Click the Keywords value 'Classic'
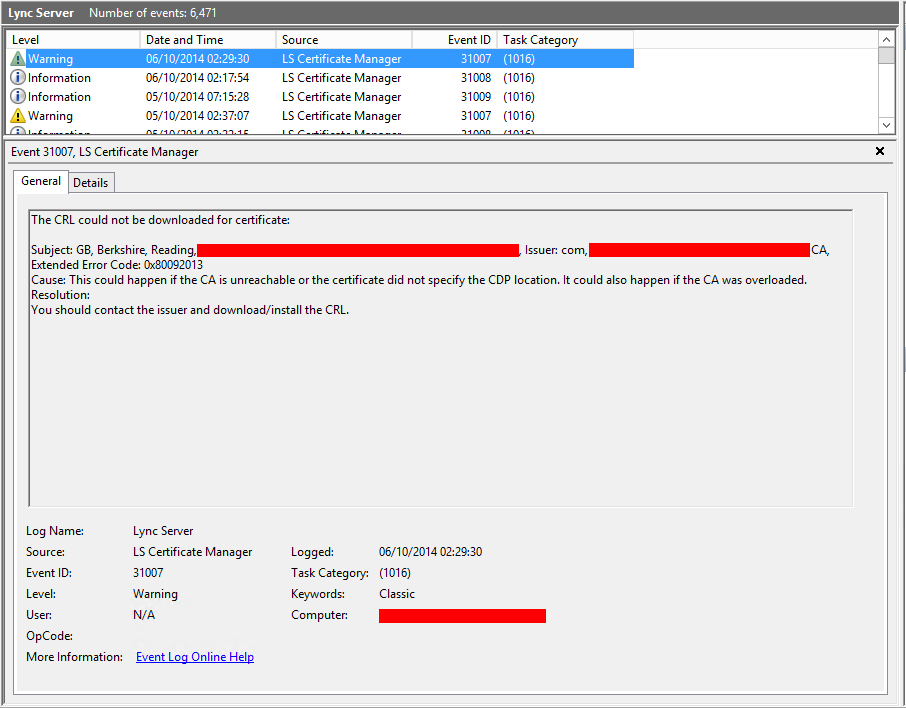Image resolution: width=906 pixels, height=708 pixels. point(397,594)
